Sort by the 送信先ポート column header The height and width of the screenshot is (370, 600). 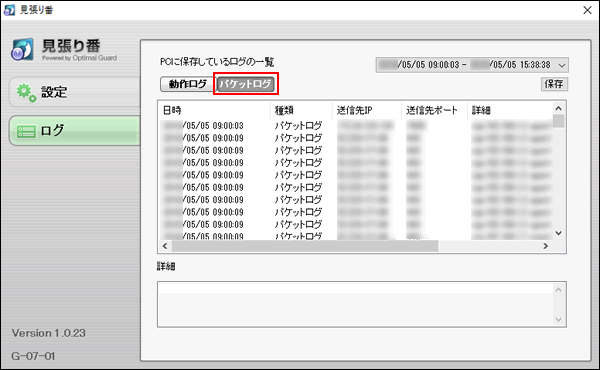(x=434, y=110)
